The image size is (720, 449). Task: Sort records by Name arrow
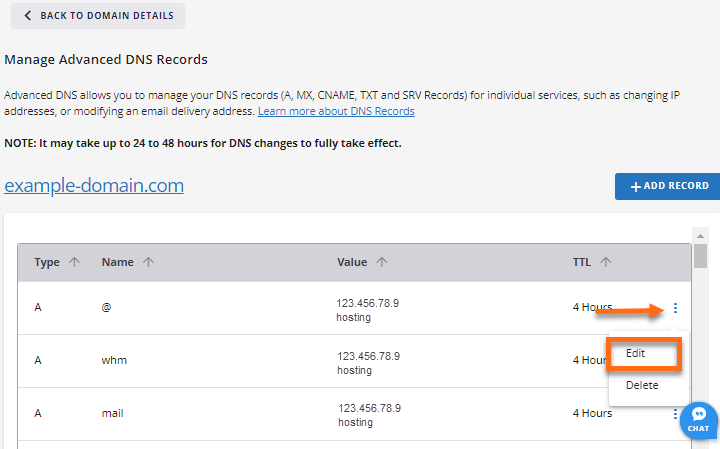(148, 263)
